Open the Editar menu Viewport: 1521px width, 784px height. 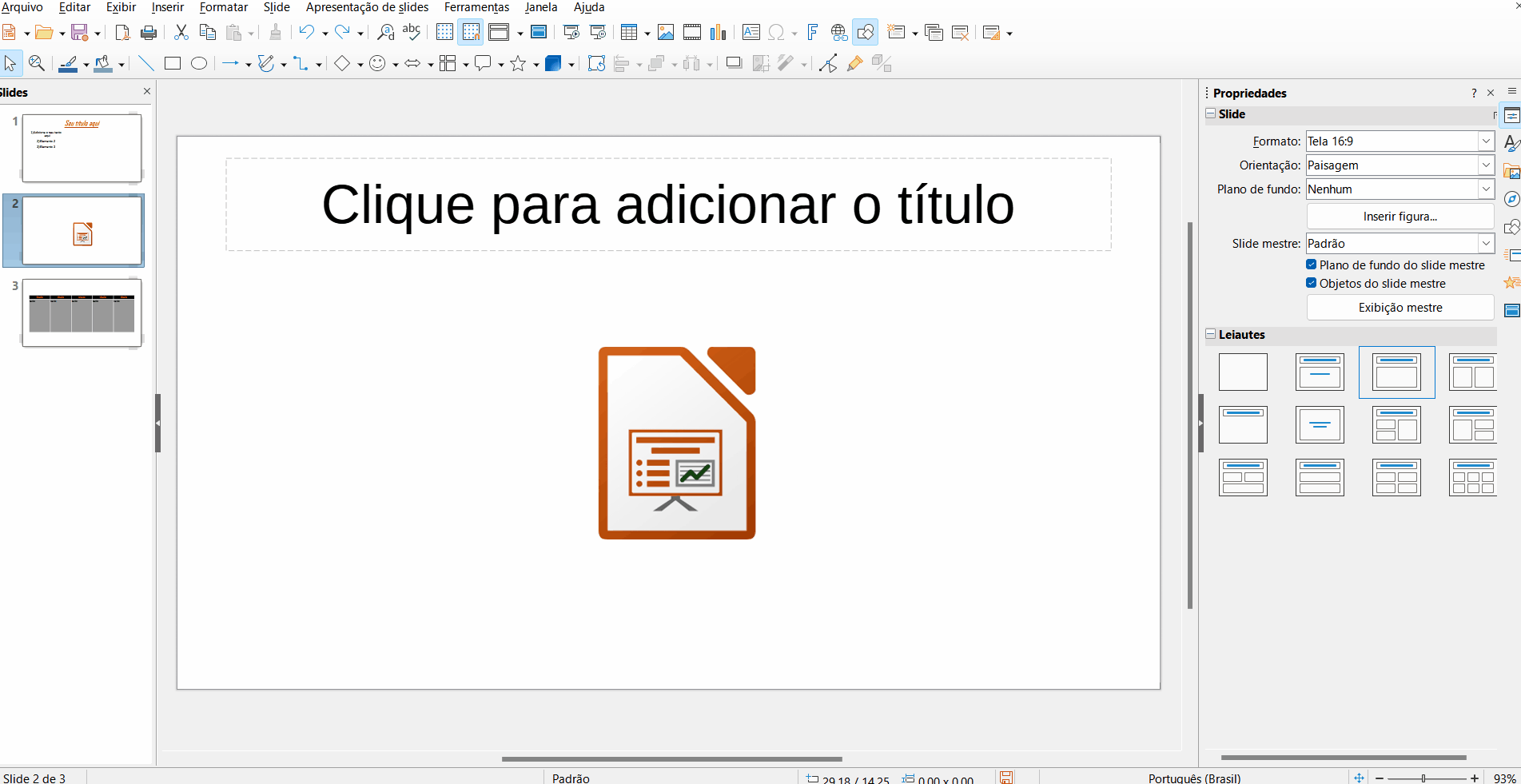point(74,7)
